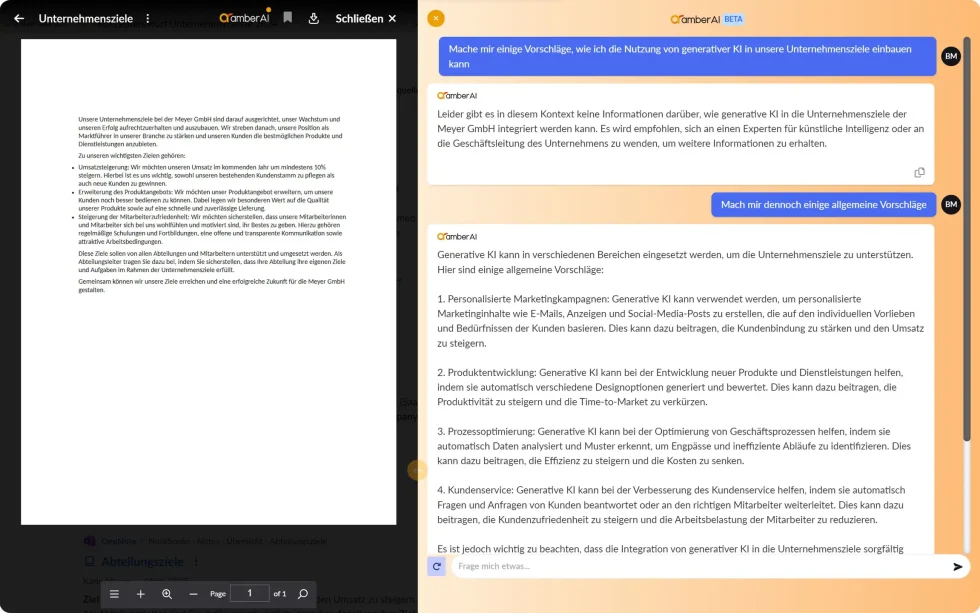Click the back arrow beside Unternehmensziele
Viewport: 980px width, 613px height.
coord(19,18)
